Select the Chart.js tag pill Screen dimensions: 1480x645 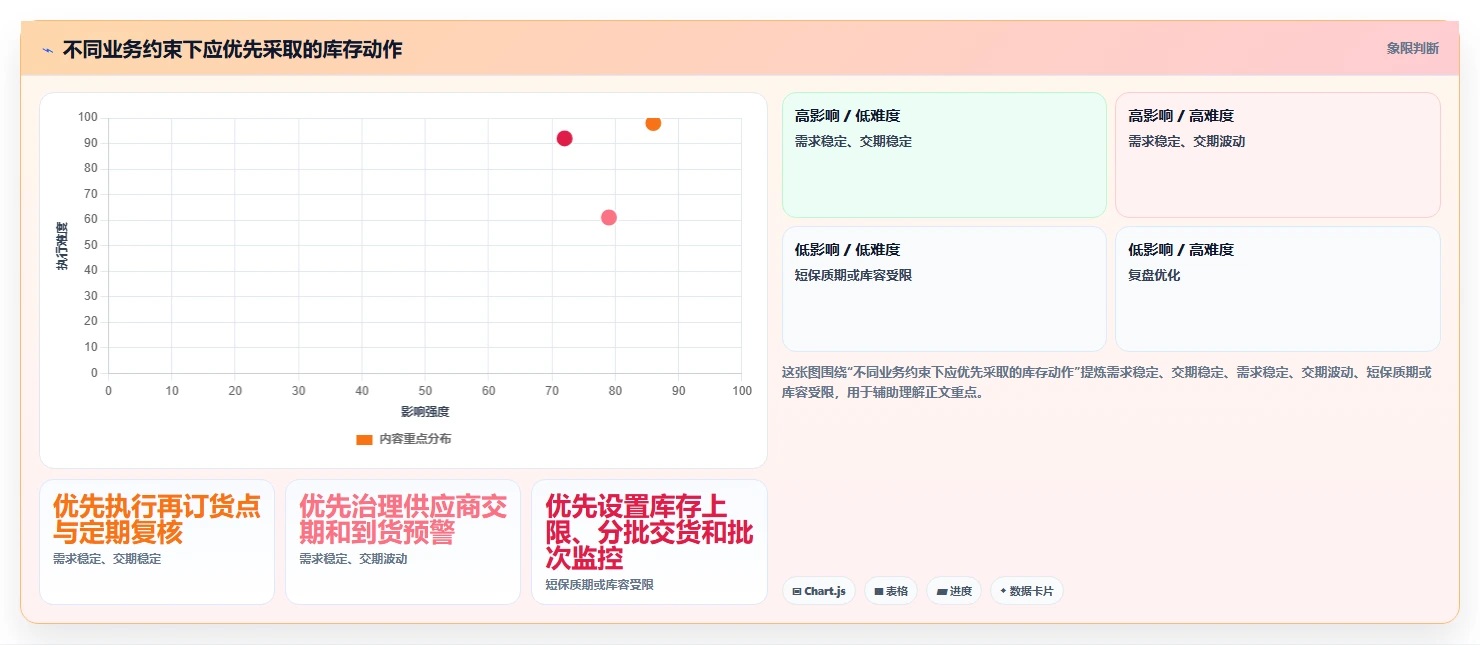[x=818, y=591]
